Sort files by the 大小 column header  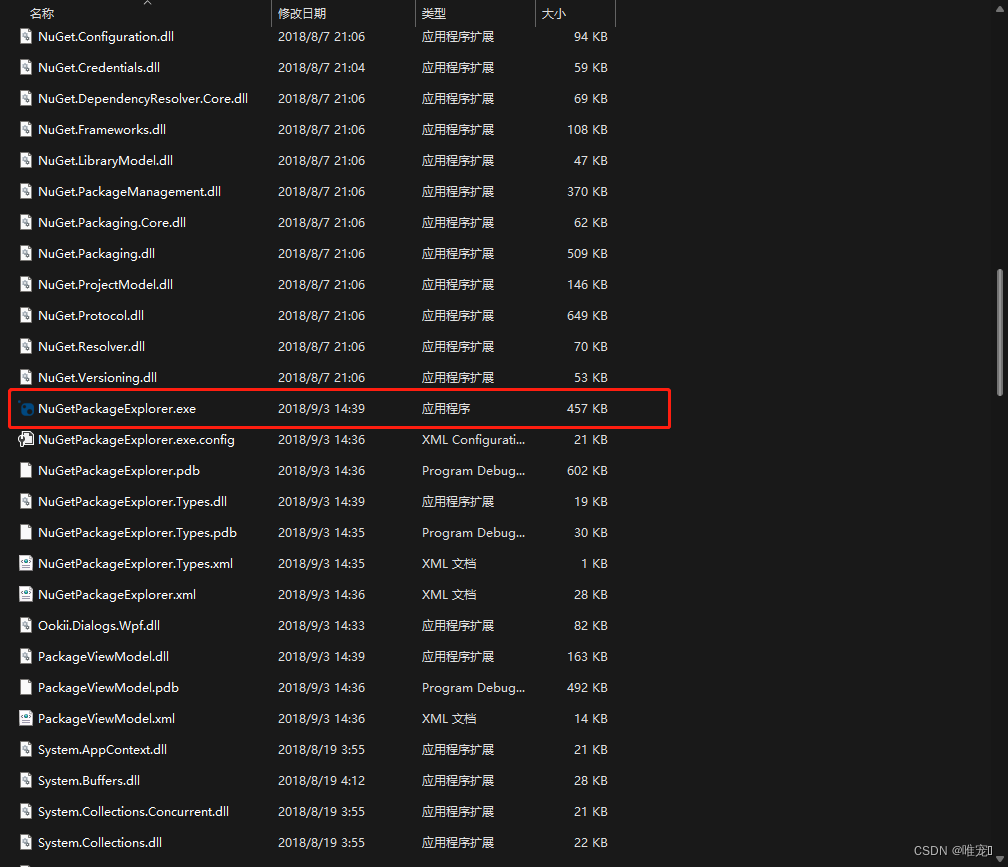[554, 13]
